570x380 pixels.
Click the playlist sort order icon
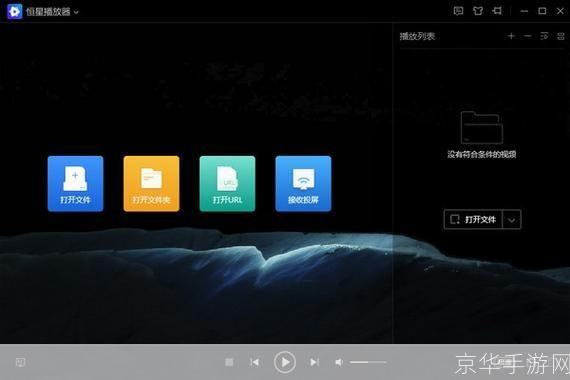coord(544,36)
